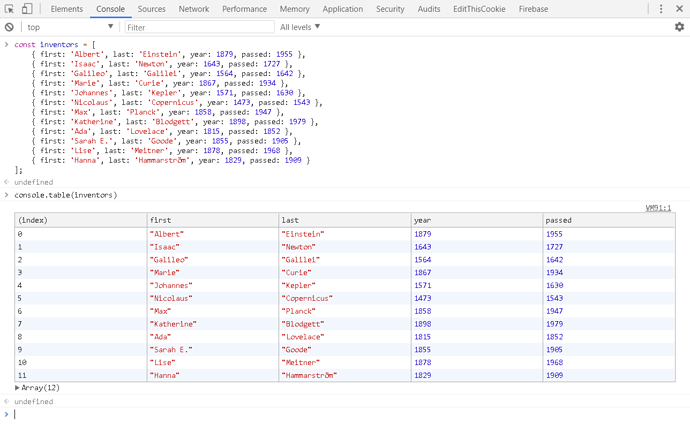Switch to the Elements tab
The width and height of the screenshot is (690, 425).
[66, 9]
